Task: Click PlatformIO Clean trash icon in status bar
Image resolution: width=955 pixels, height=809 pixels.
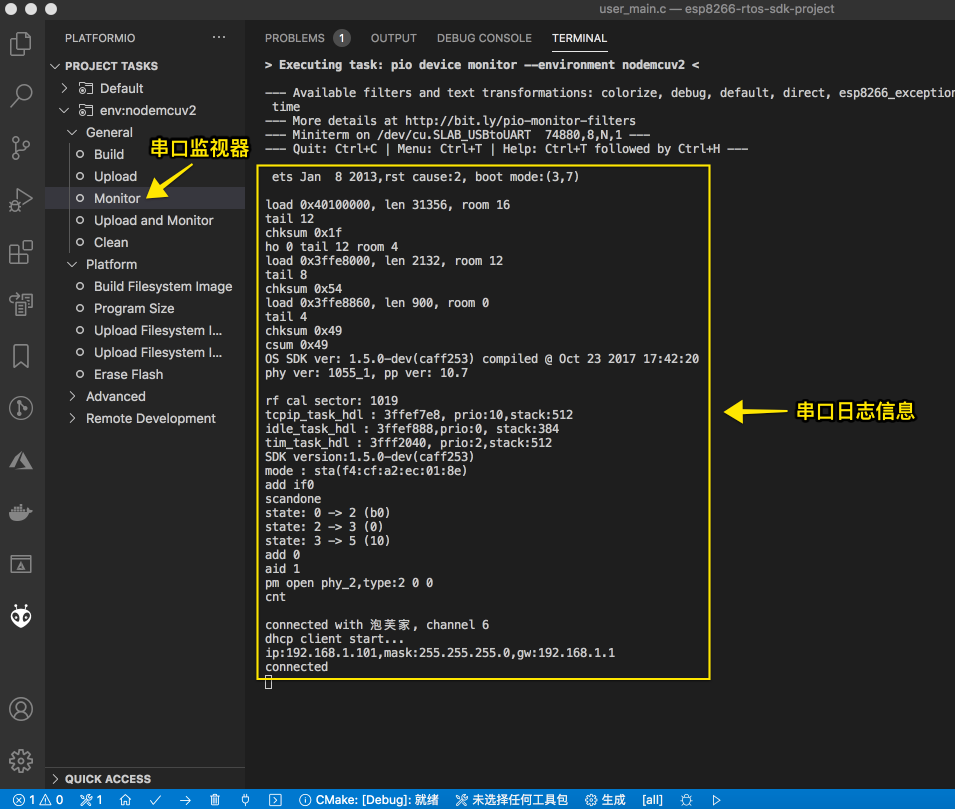Action: (x=215, y=800)
